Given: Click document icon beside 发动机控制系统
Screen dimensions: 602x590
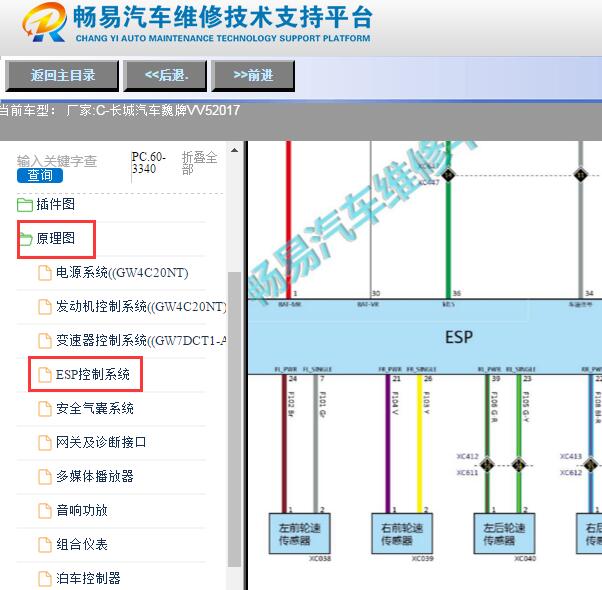Looking at the screenshot, I should [45, 307].
